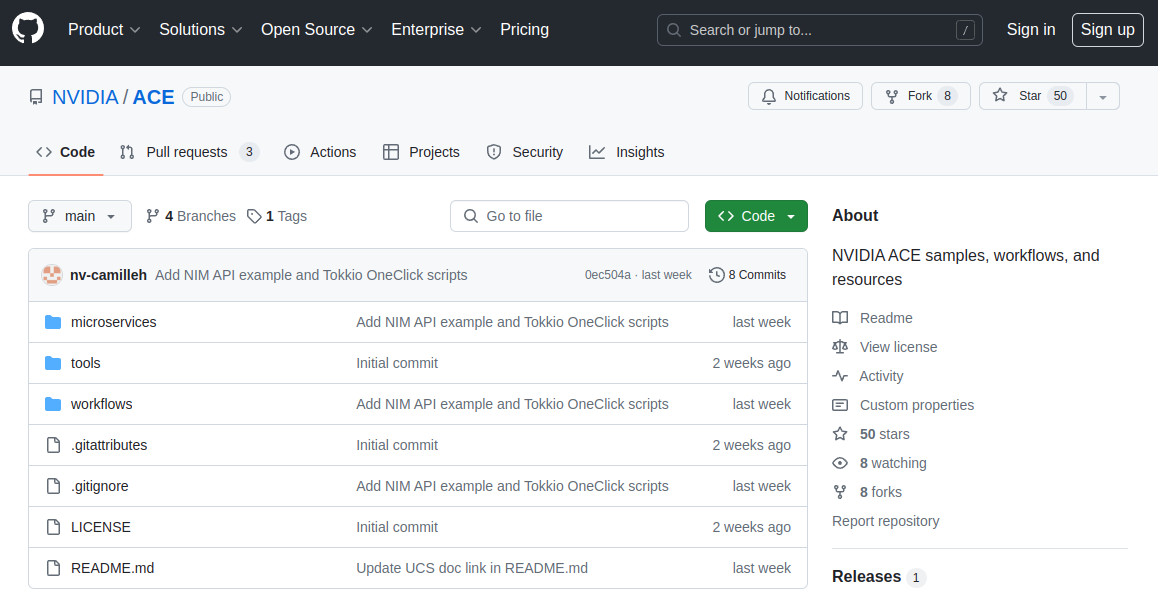Open the GitHub homepage logo
1158x598 pixels.
(x=28, y=30)
